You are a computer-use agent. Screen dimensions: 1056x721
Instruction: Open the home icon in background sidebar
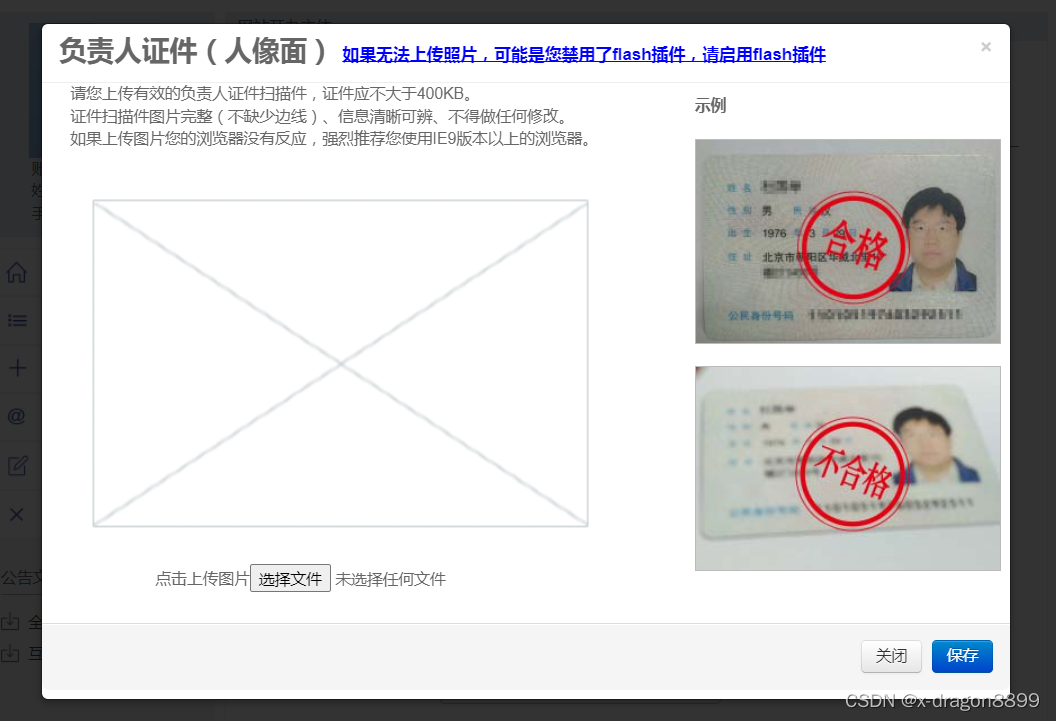(x=17, y=273)
